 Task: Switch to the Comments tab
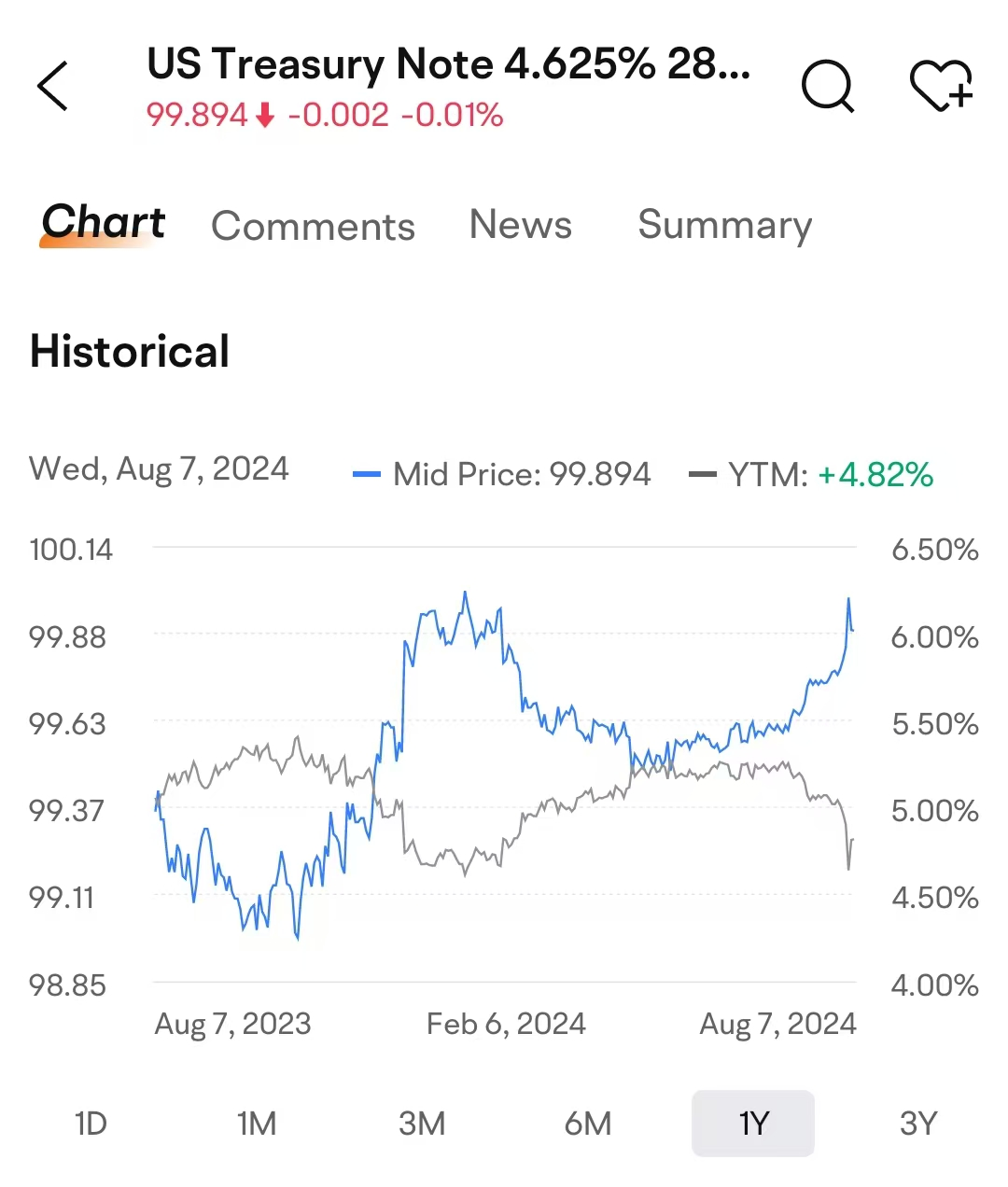coord(313,226)
